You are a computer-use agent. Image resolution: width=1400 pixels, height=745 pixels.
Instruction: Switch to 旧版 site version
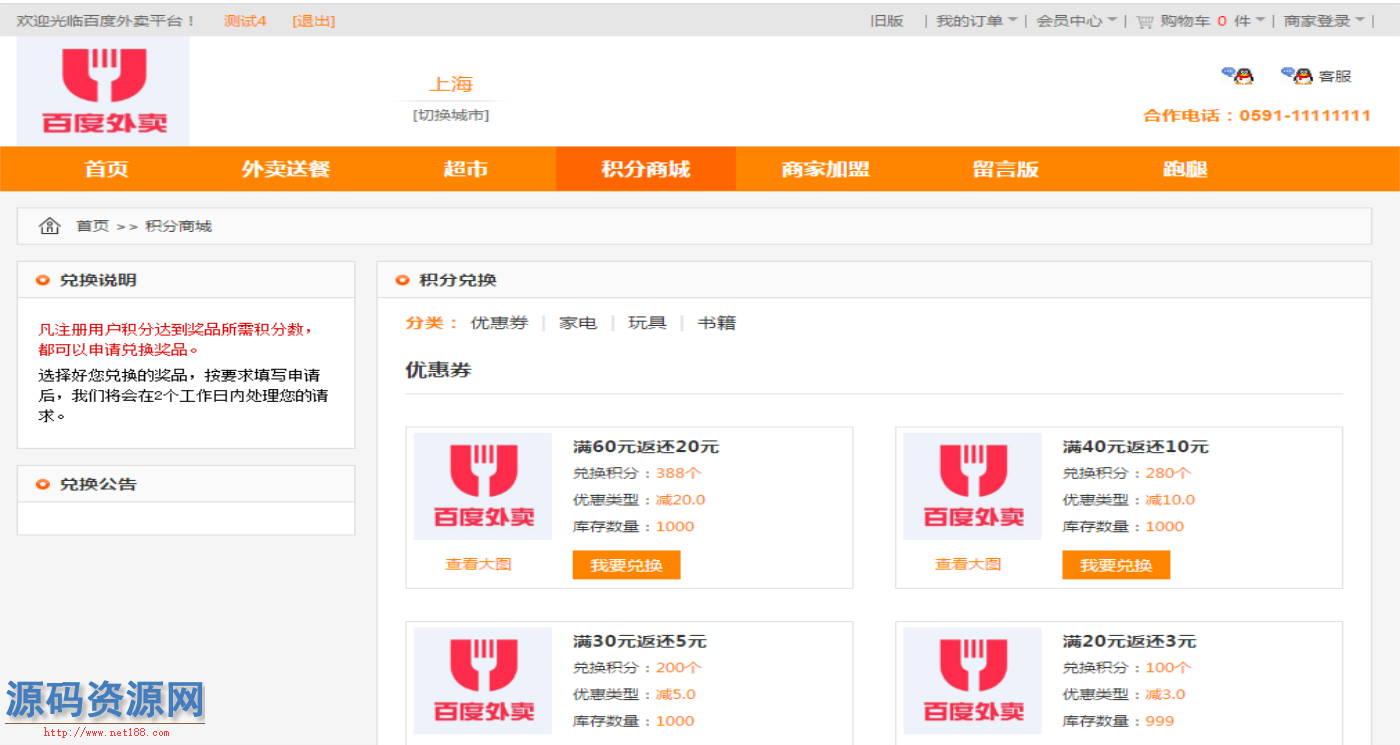point(887,21)
